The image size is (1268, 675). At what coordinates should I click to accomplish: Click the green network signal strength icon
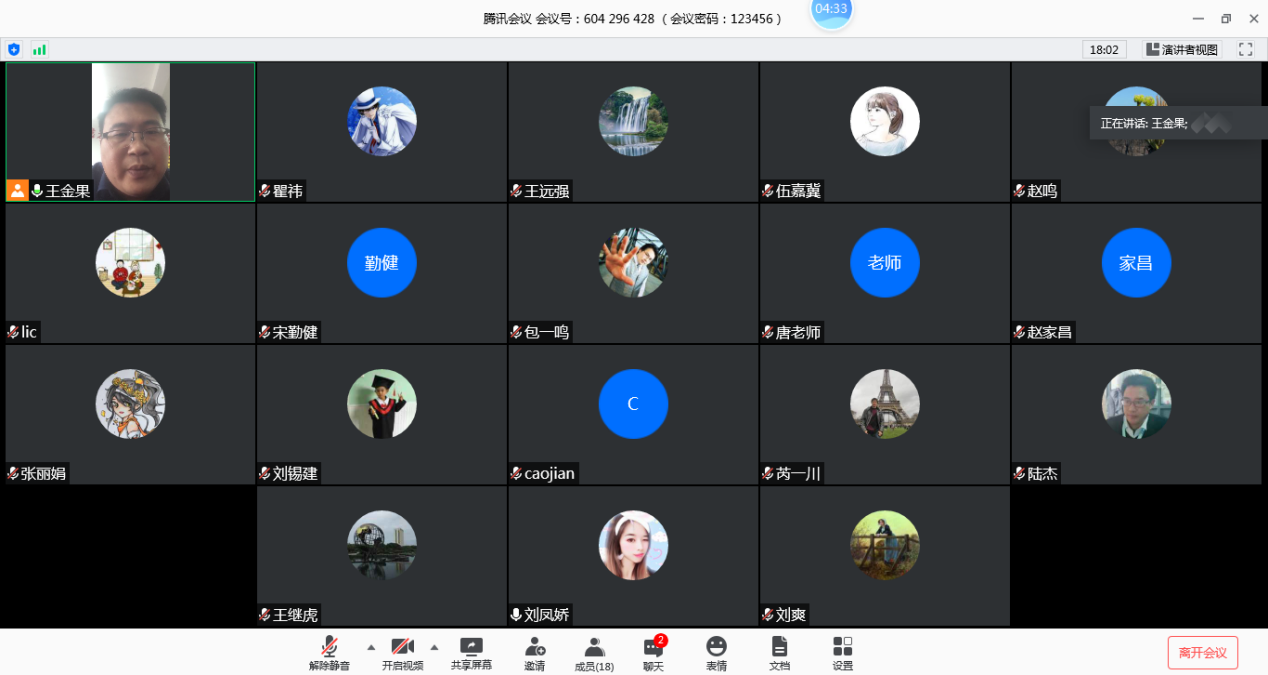39,49
